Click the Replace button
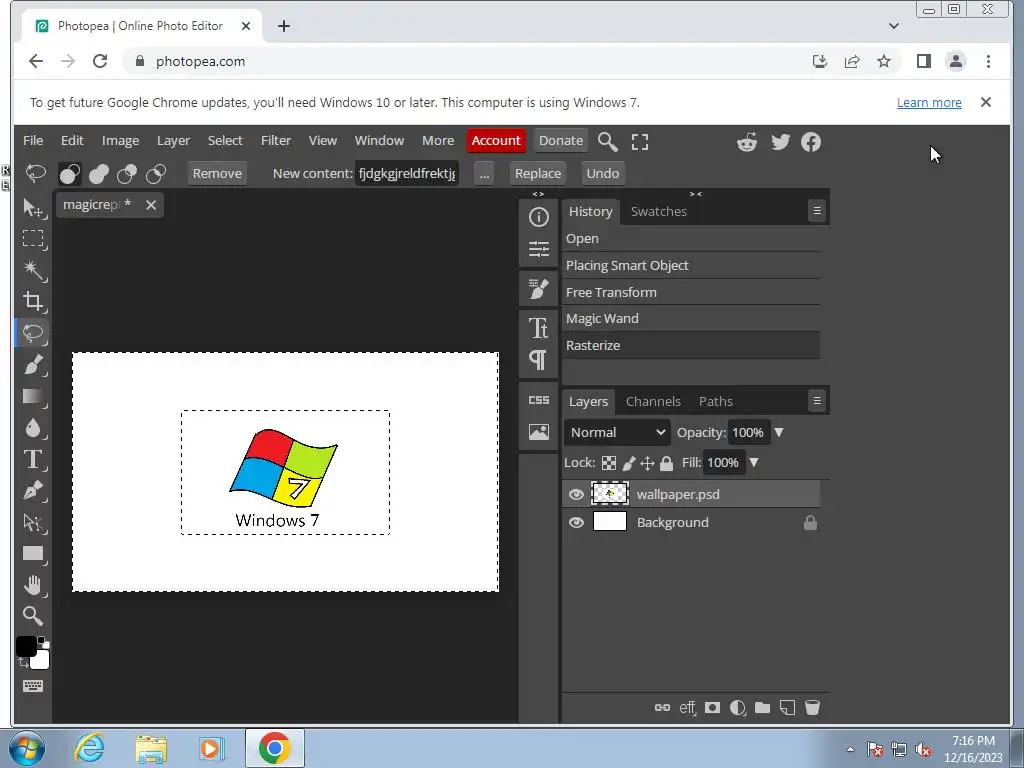 537,173
